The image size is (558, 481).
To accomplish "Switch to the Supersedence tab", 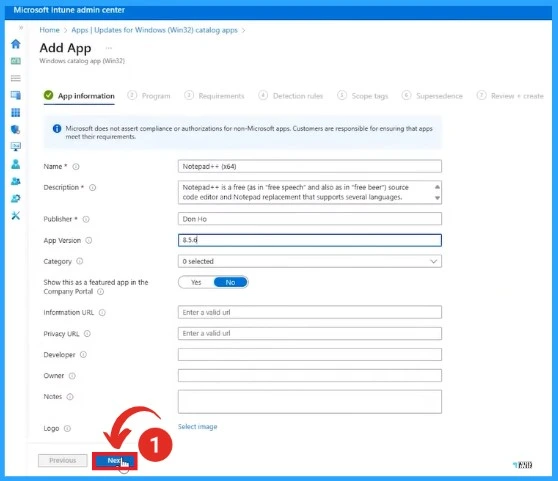I will pyautogui.click(x=432, y=96).
